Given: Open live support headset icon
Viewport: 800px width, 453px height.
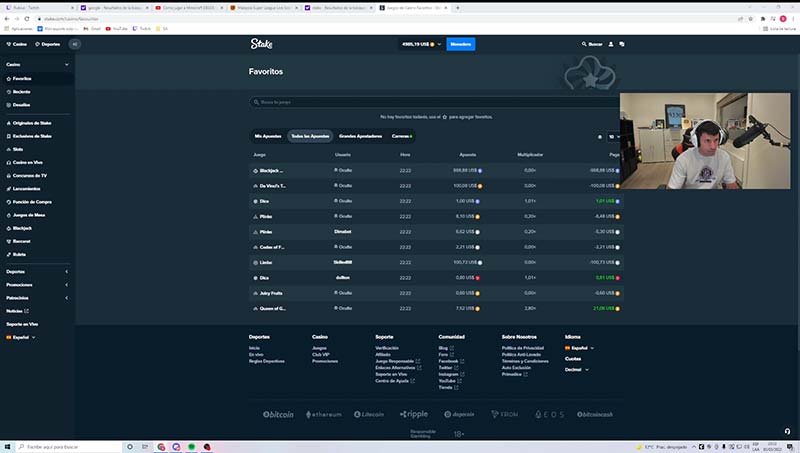Looking at the screenshot, I should pos(787,432).
